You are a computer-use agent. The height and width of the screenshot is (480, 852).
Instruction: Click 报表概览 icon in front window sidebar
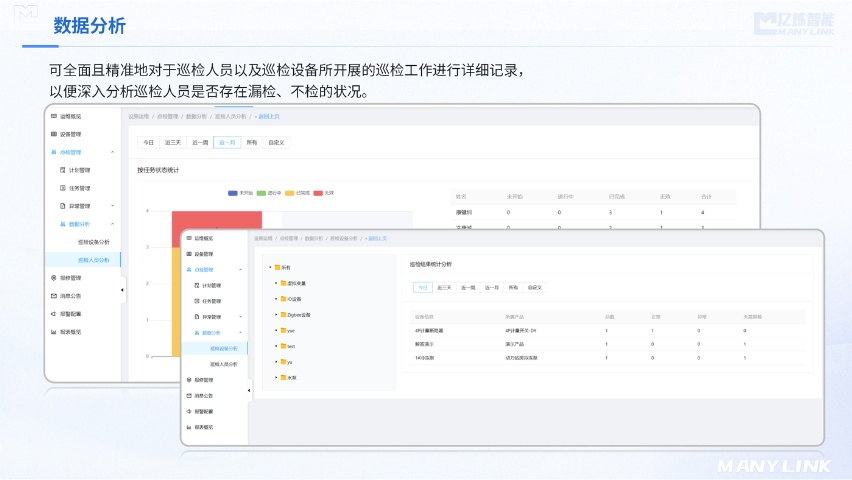[x=189, y=427]
